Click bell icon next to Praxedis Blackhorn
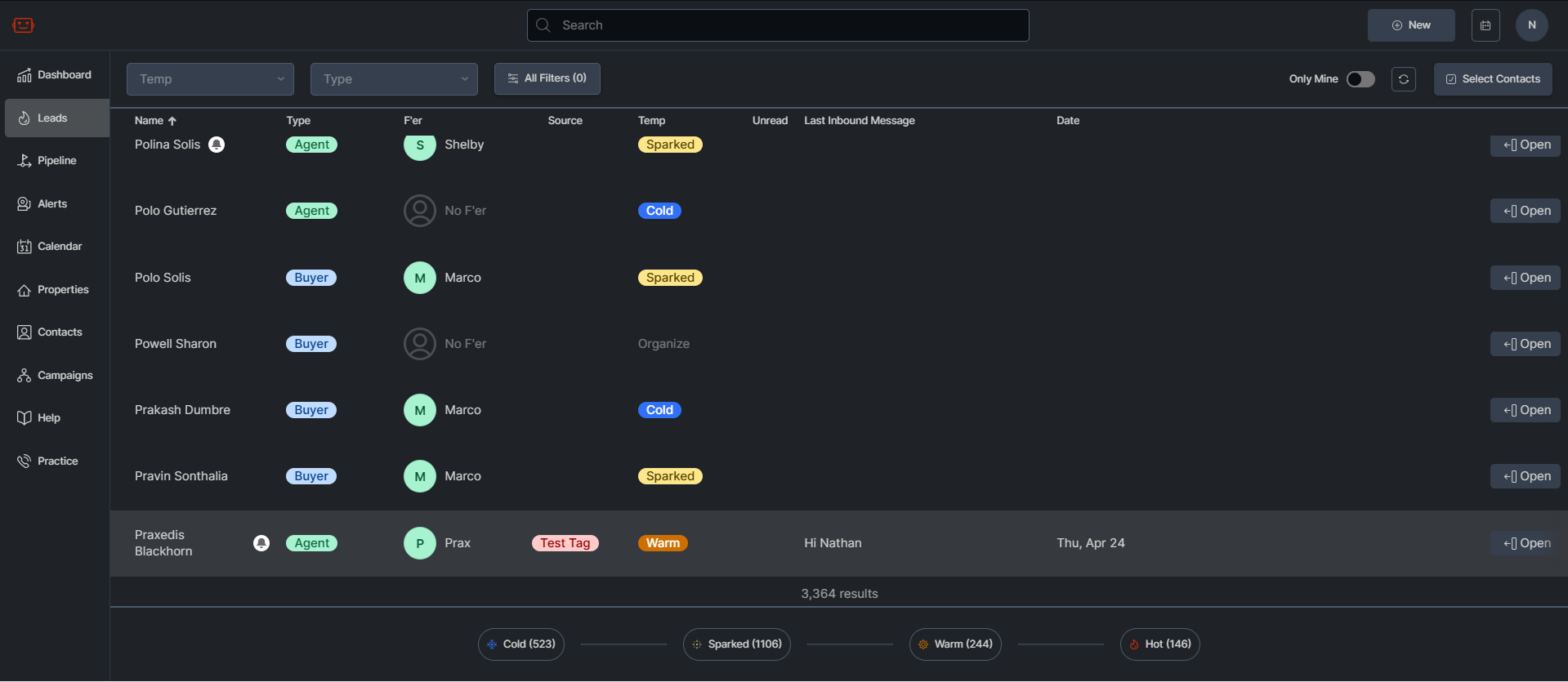This screenshot has width=1568, height=682. pos(261,543)
